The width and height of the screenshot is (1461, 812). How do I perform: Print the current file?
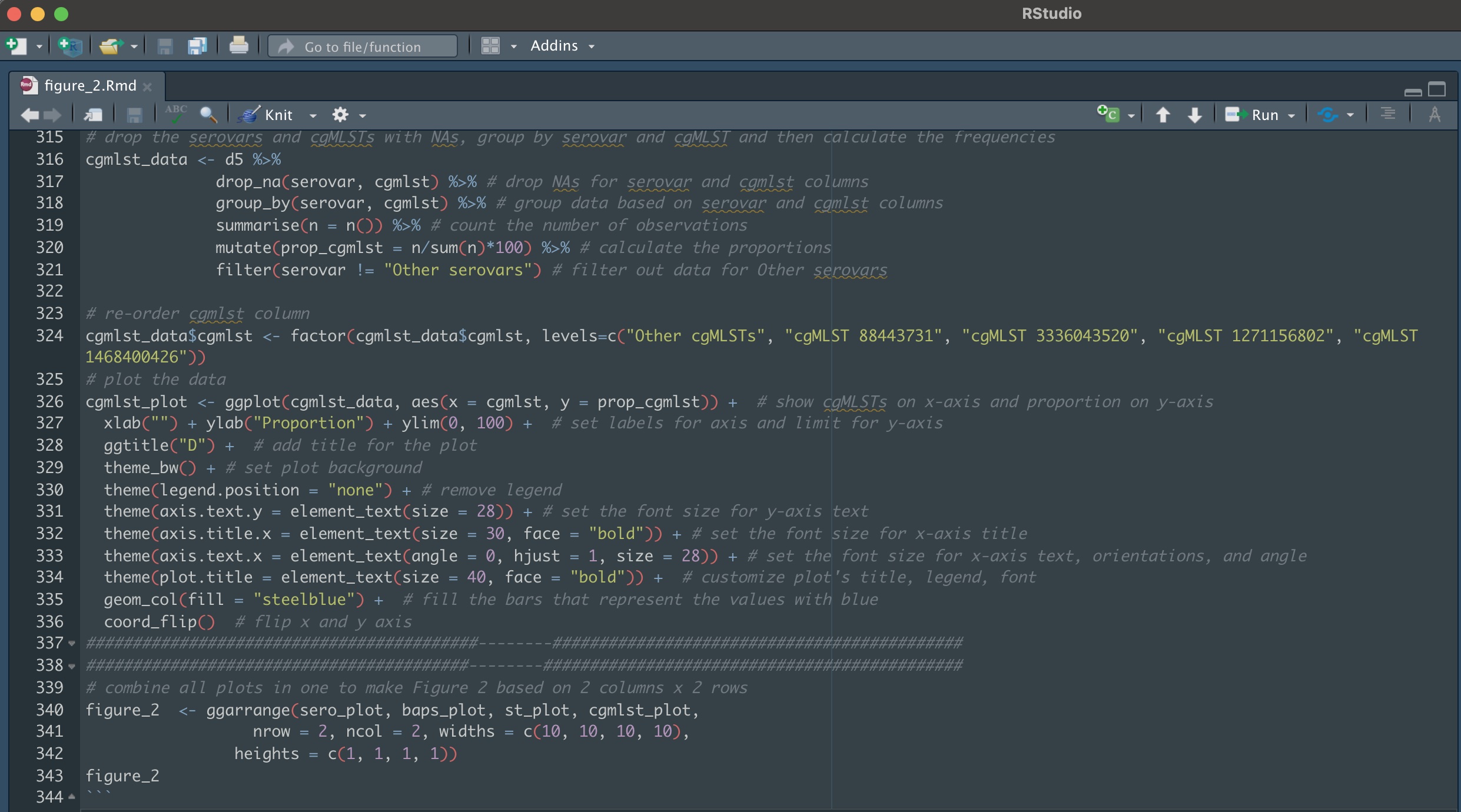tap(238, 46)
